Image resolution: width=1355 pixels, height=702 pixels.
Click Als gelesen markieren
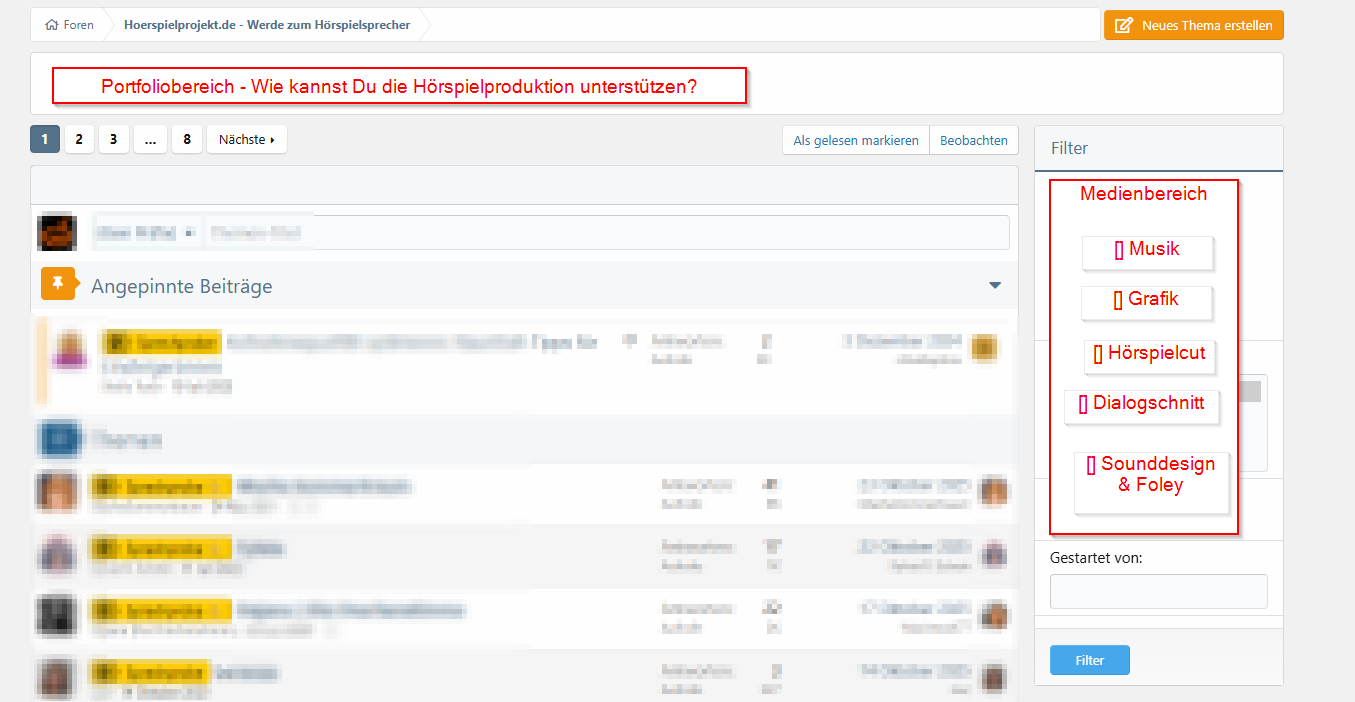855,141
